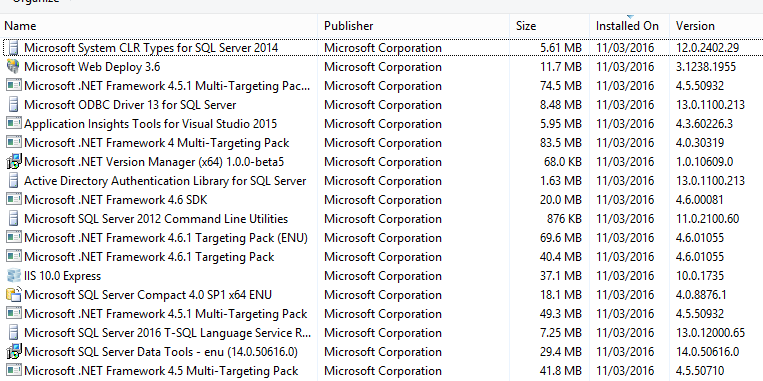Select Microsoft System CLR Types for SQL Server 2014
763x381 pixels.
151,48
